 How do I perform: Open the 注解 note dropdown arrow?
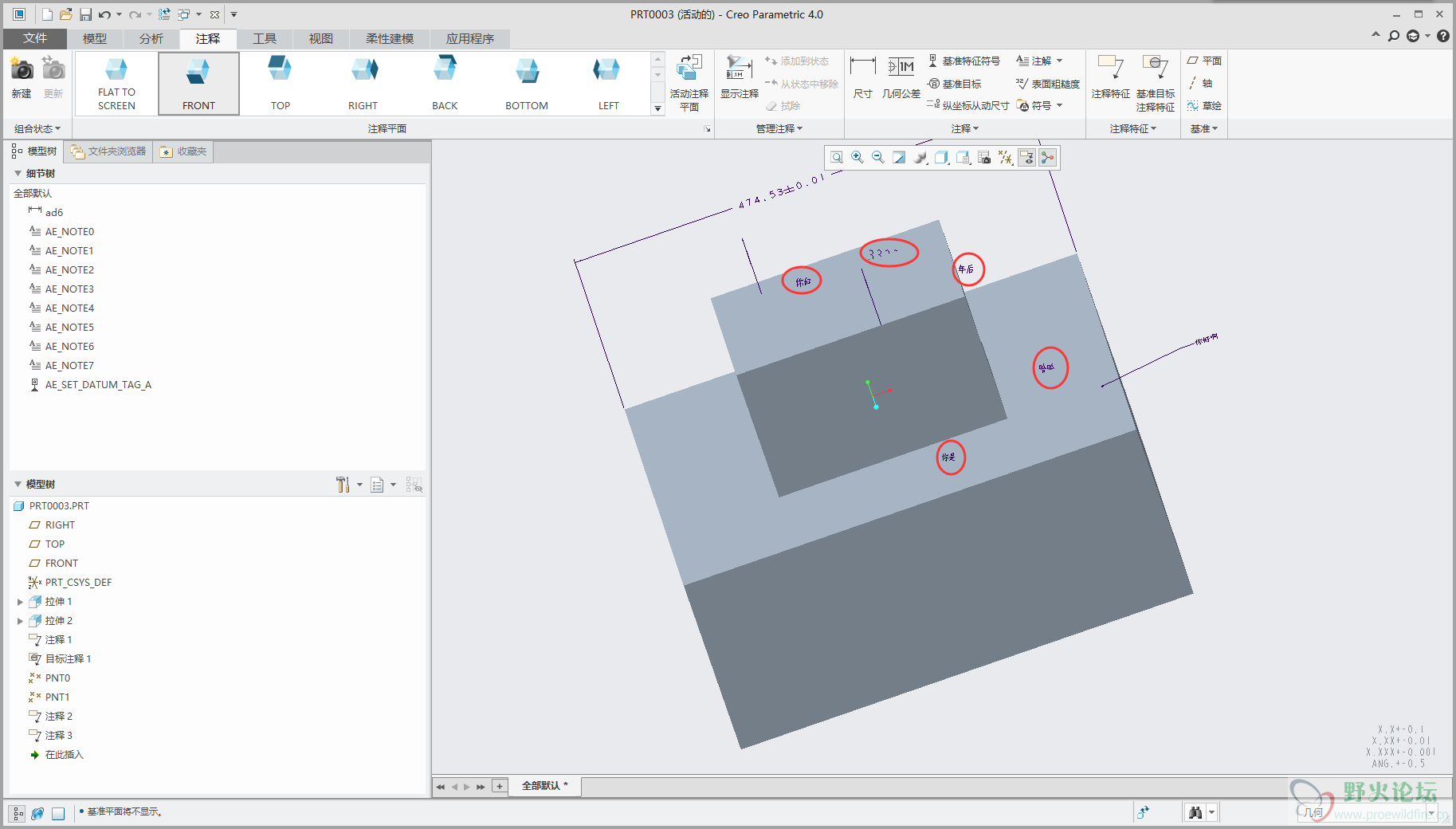point(1059,61)
